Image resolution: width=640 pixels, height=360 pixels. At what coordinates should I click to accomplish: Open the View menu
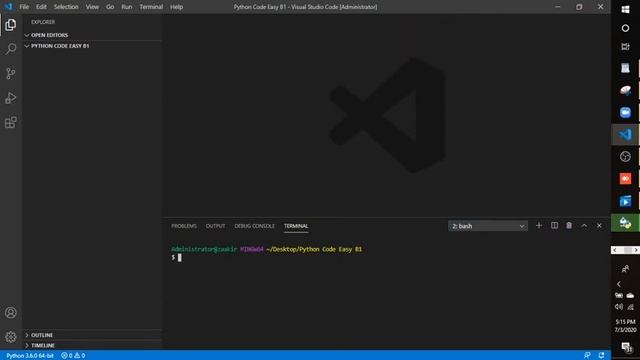pos(92,7)
